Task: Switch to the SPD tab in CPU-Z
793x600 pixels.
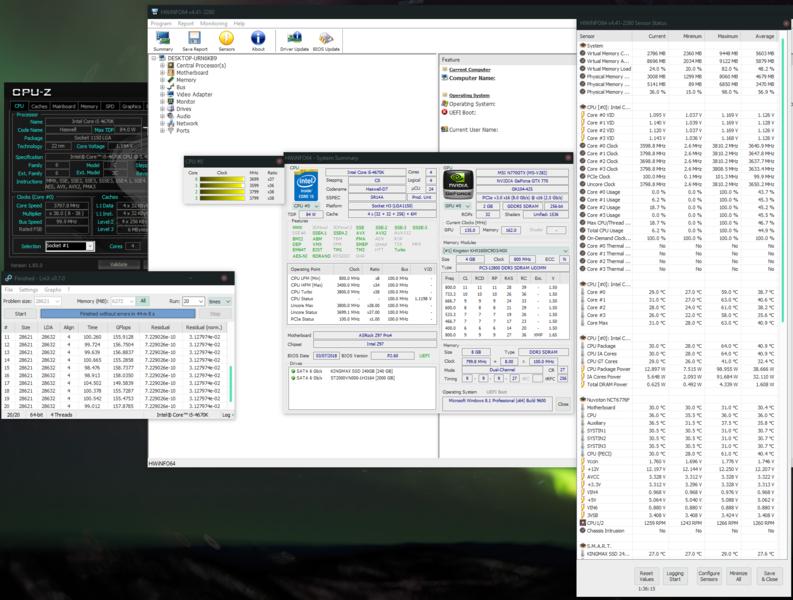Action: (x=110, y=106)
